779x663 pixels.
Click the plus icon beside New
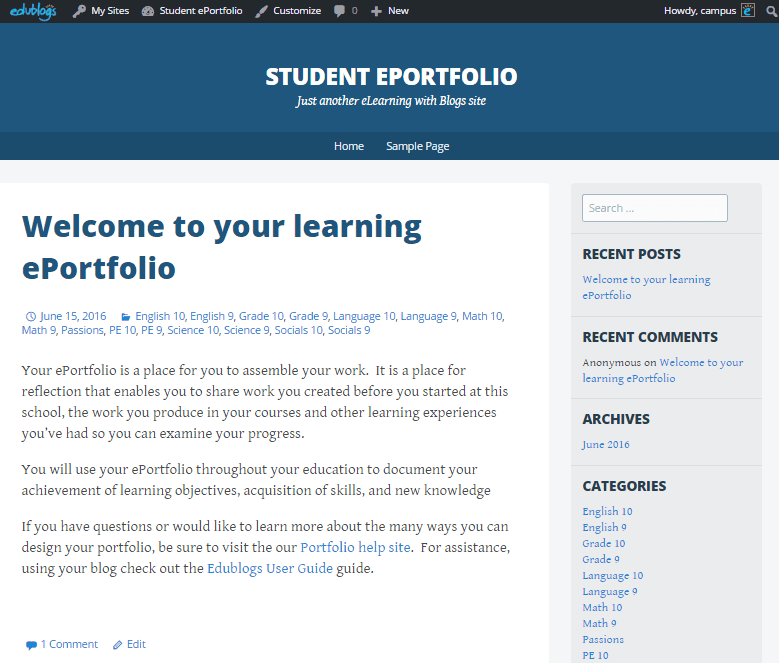377,11
